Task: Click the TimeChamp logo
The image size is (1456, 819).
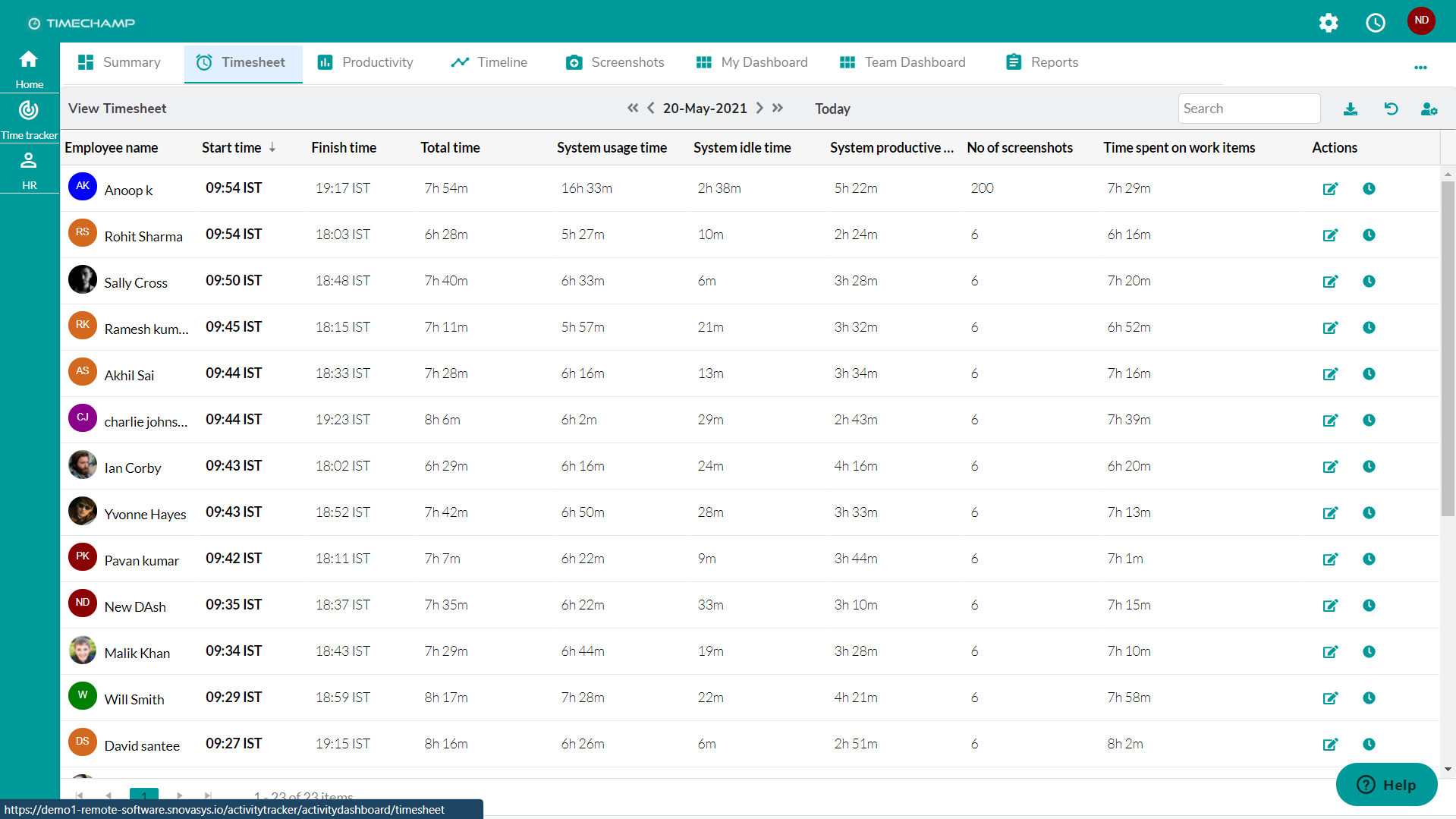Action: (80, 22)
